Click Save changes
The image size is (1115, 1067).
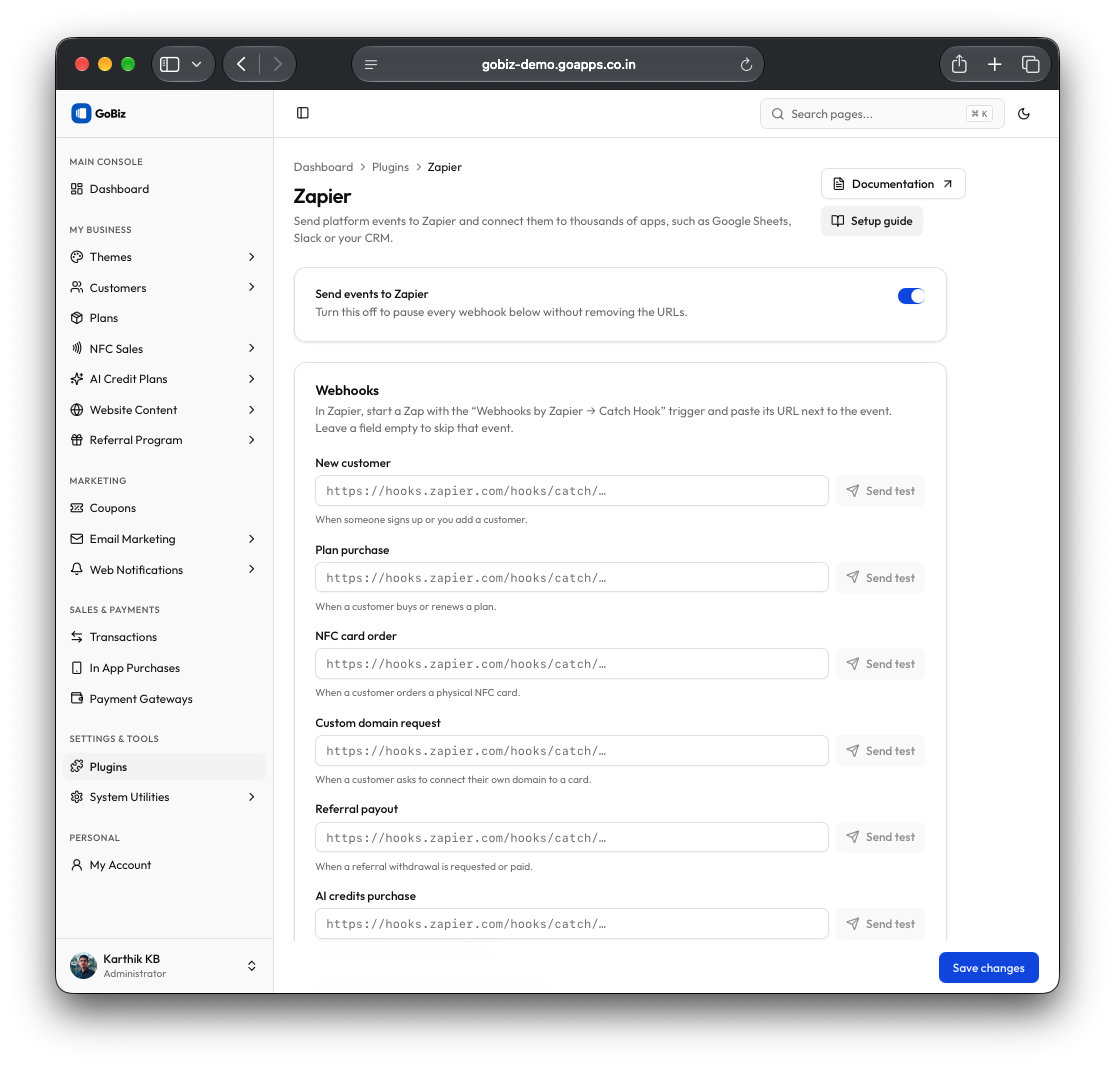coord(988,968)
